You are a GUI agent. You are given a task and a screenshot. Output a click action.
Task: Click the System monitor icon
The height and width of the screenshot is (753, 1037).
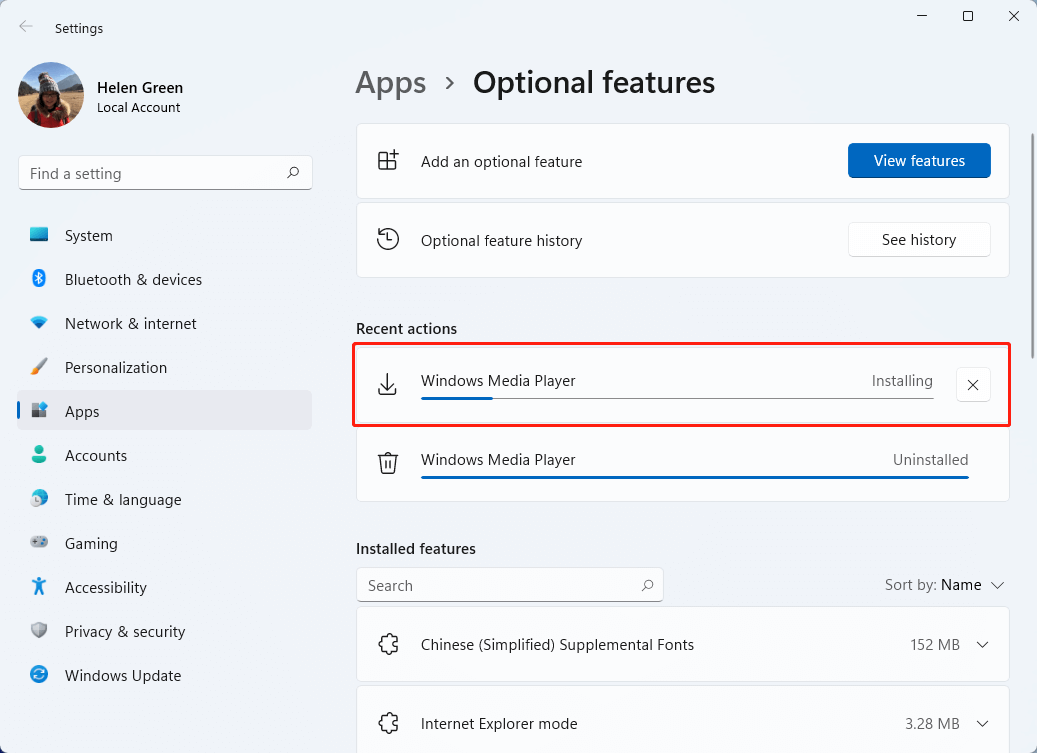pos(39,235)
